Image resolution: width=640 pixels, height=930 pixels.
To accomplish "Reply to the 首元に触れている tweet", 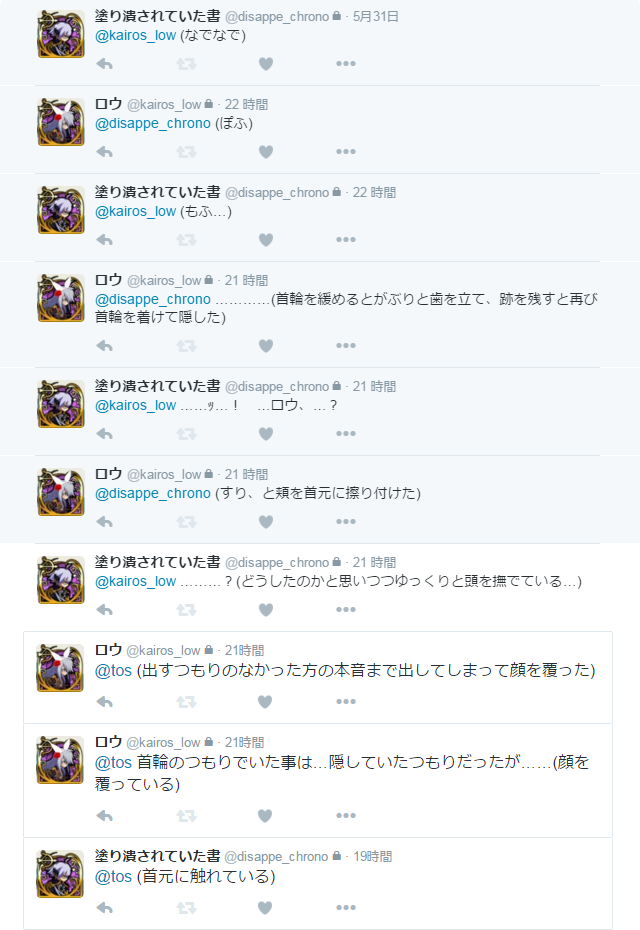I will (104, 907).
